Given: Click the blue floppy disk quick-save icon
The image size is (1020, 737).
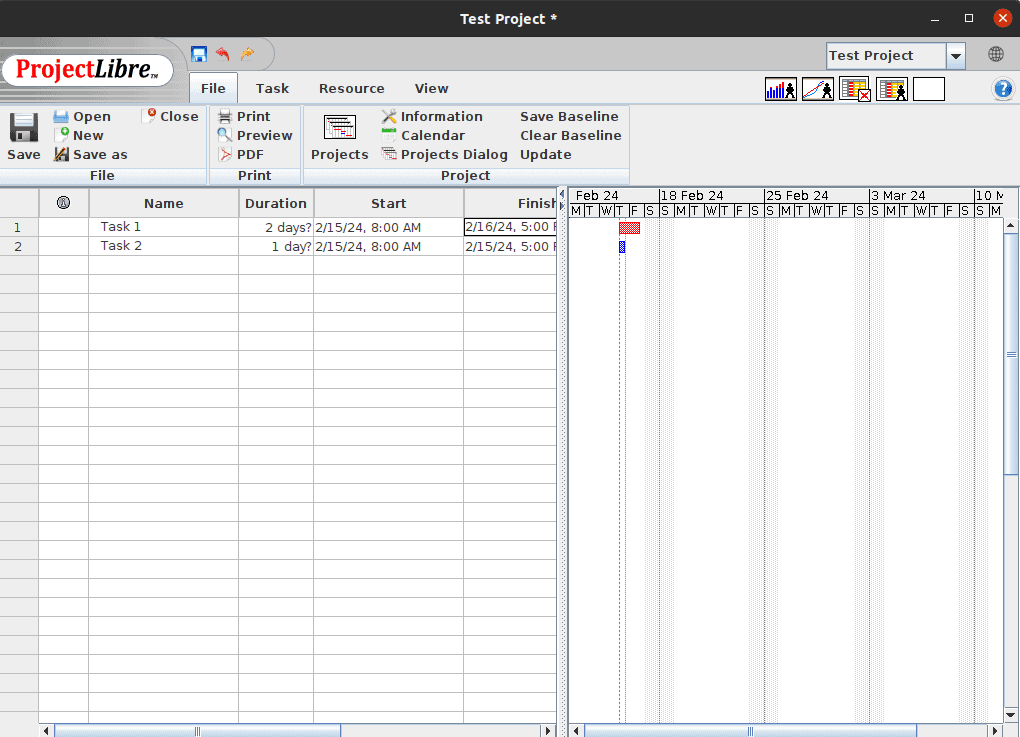Looking at the screenshot, I should tap(199, 54).
